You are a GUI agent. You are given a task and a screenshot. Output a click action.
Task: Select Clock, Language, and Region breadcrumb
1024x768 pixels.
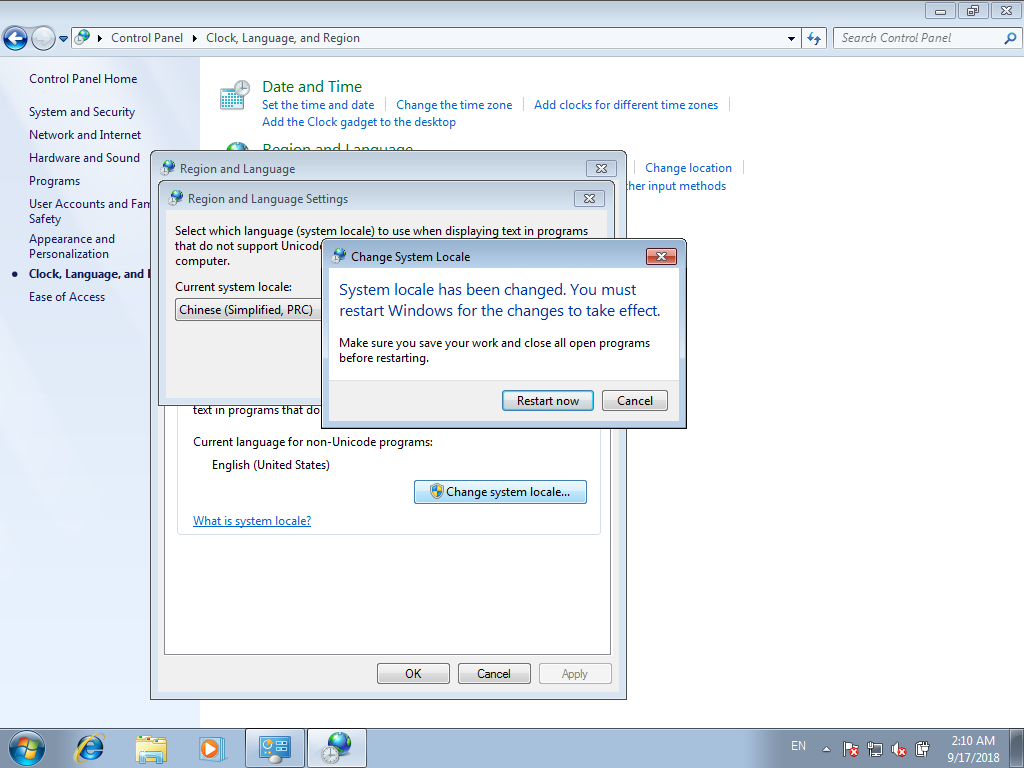(x=283, y=38)
